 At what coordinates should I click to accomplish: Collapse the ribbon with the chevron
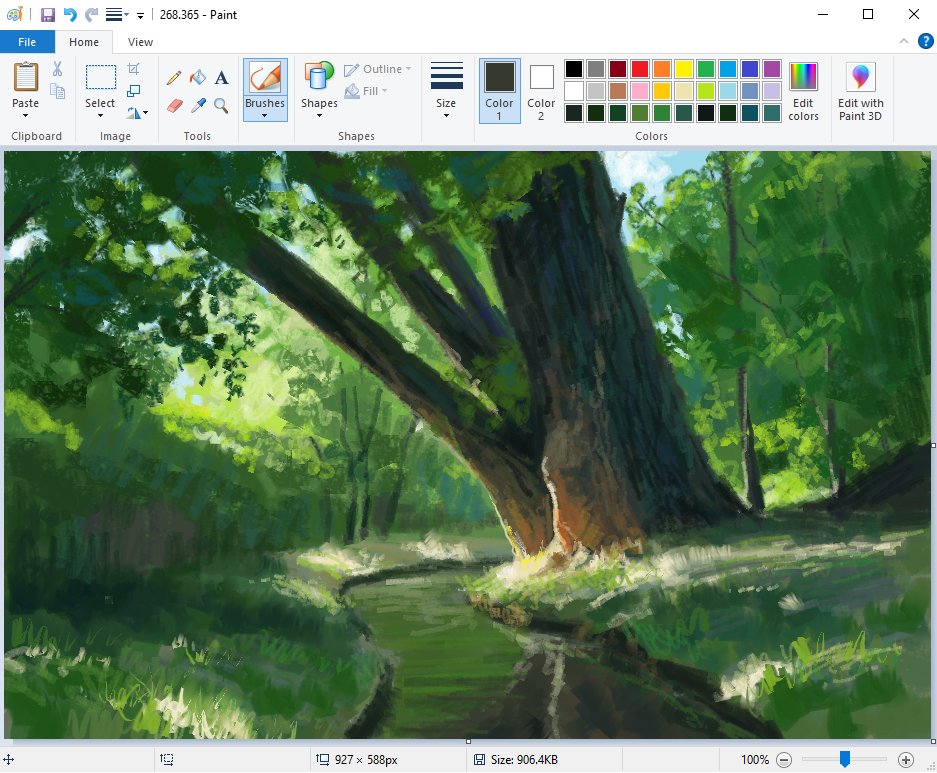tap(904, 41)
